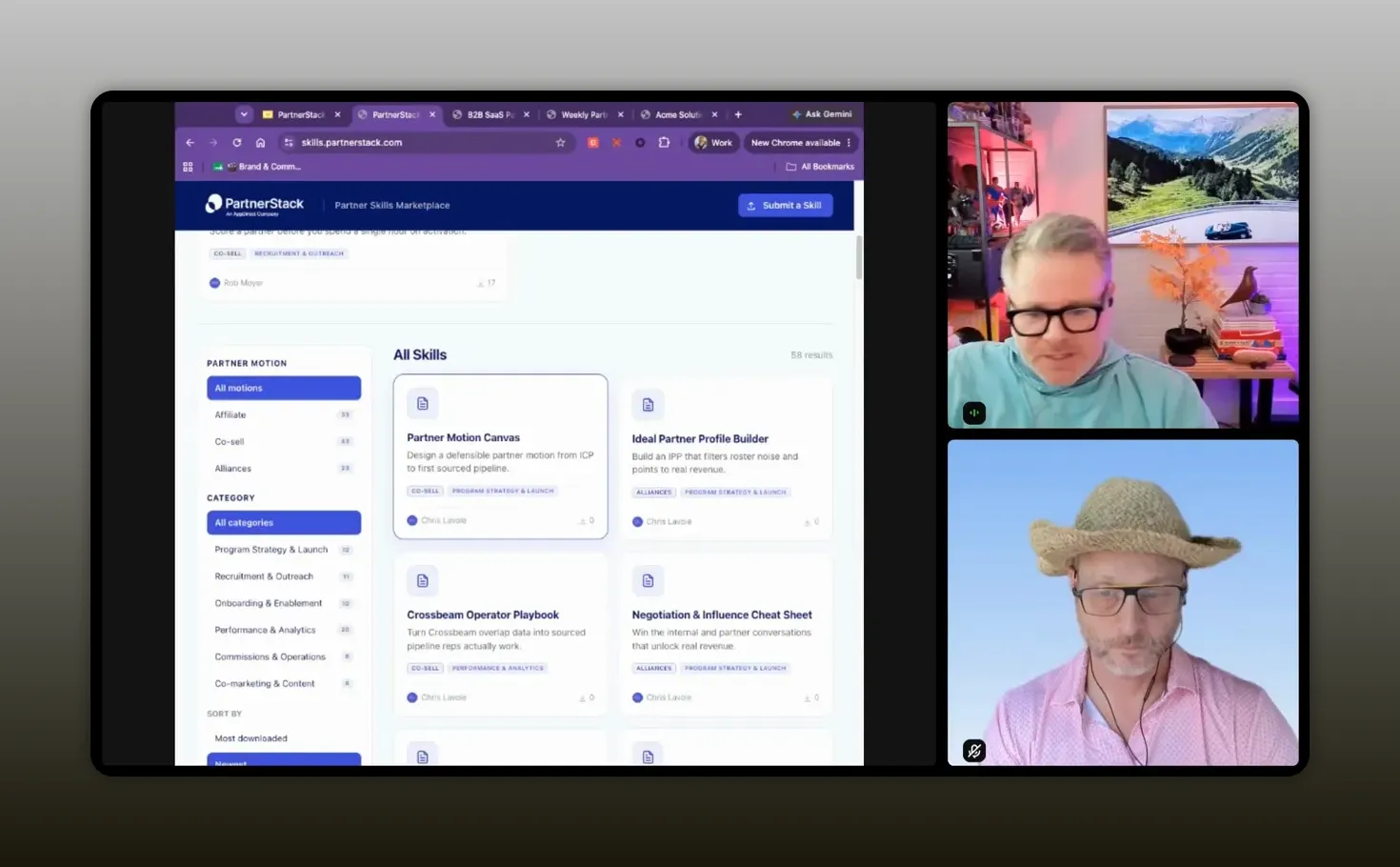Close the Weekly Partner tab

click(x=621, y=114)
